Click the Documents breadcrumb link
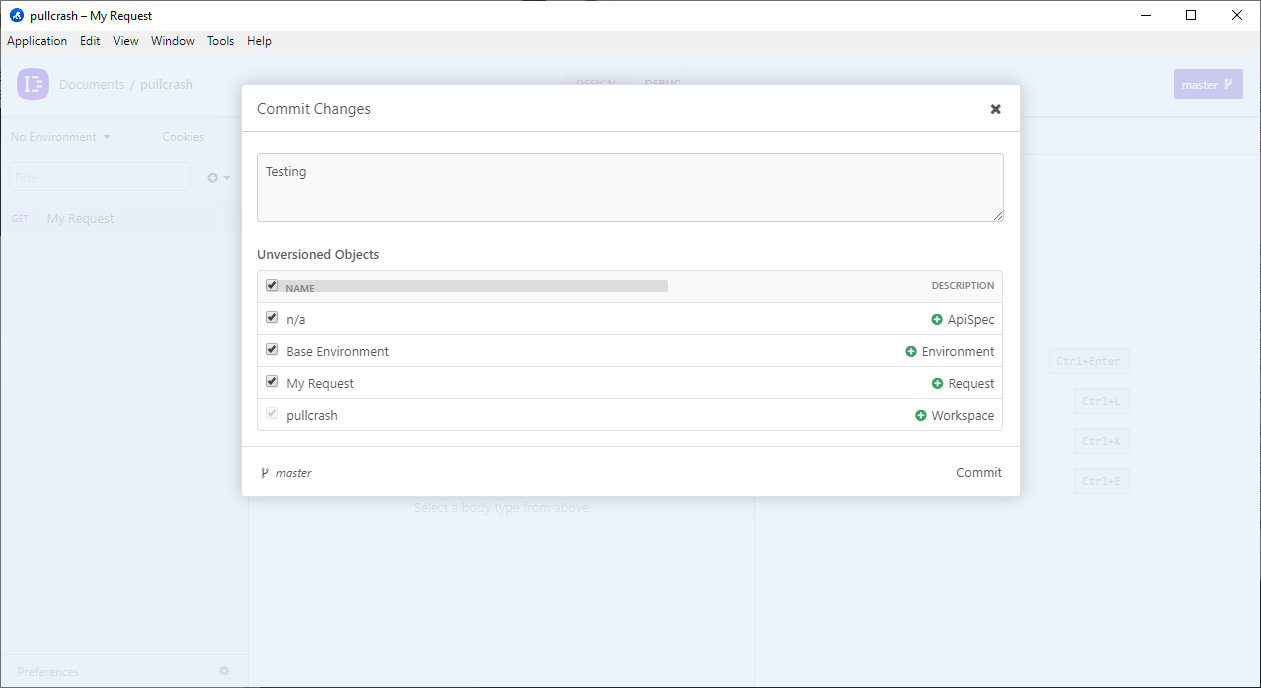The image size is (1261, 688). (91, 85)
